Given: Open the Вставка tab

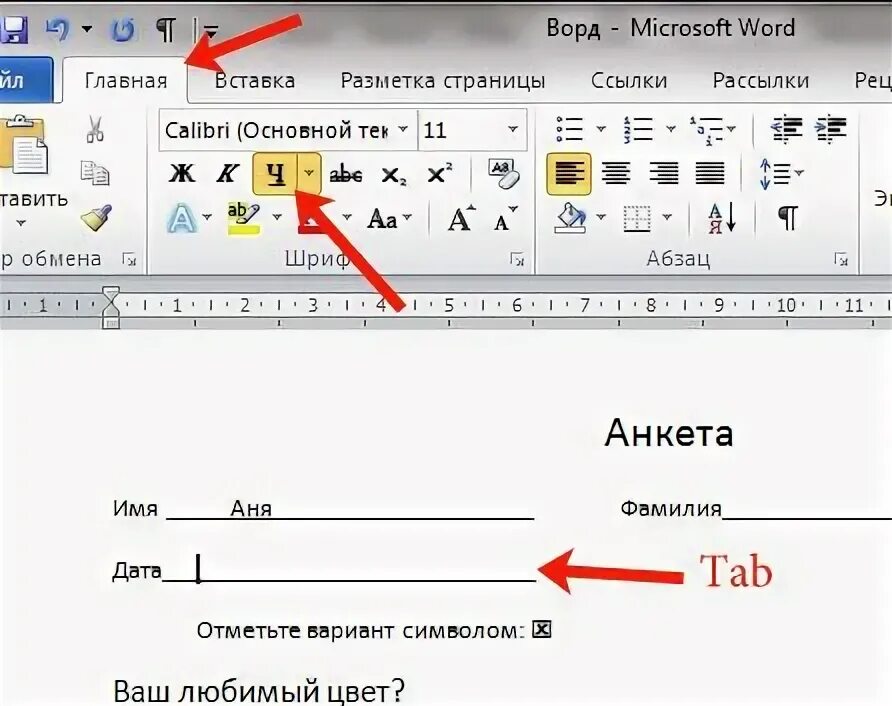Looking at the screenshot, I should (x=255, y=81).
